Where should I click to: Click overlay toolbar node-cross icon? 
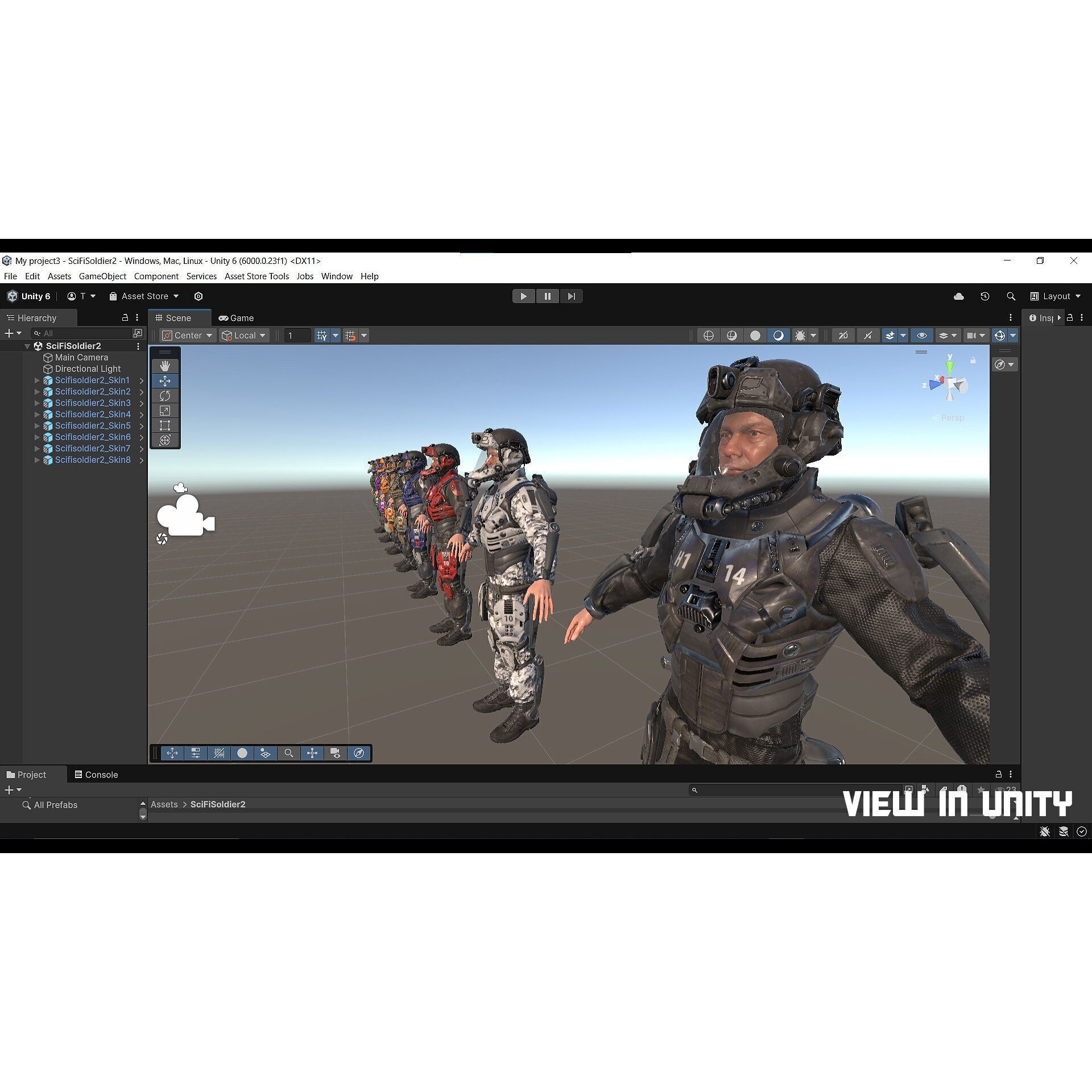click(x=312, y=753)
